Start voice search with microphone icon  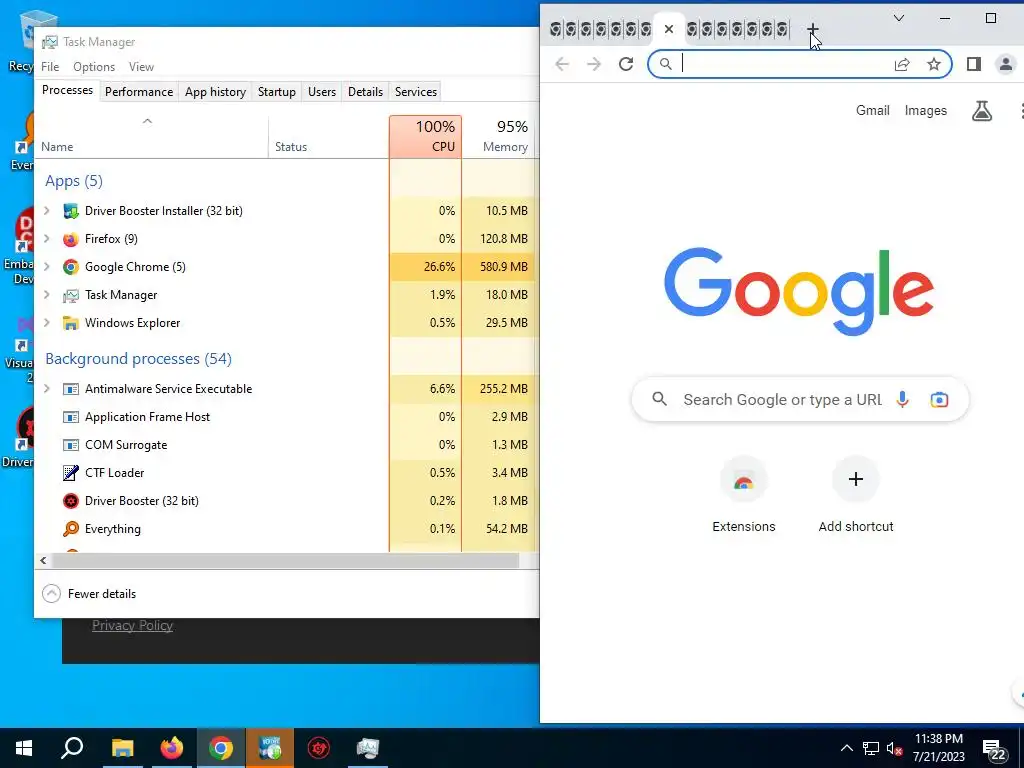click(903, 399)
